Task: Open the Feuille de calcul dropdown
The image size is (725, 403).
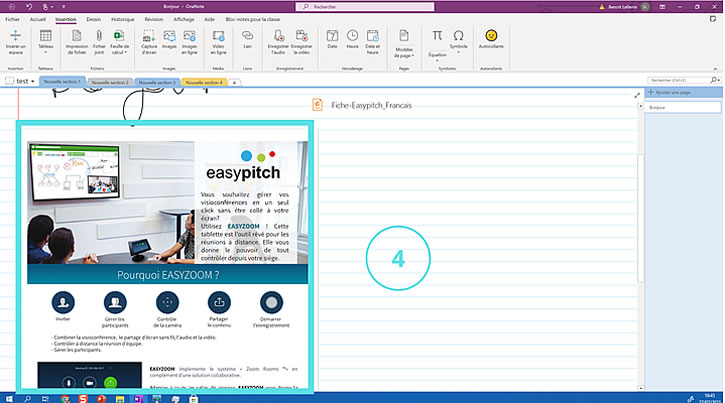Action: pyautogui.click(x=119, y=42)
